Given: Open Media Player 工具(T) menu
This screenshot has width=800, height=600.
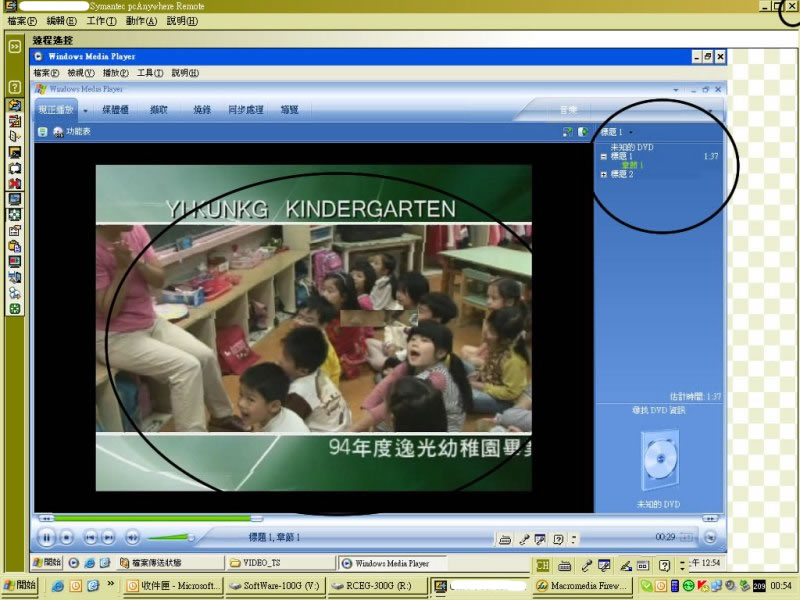Looking at the screenshot, I should 150,73.
